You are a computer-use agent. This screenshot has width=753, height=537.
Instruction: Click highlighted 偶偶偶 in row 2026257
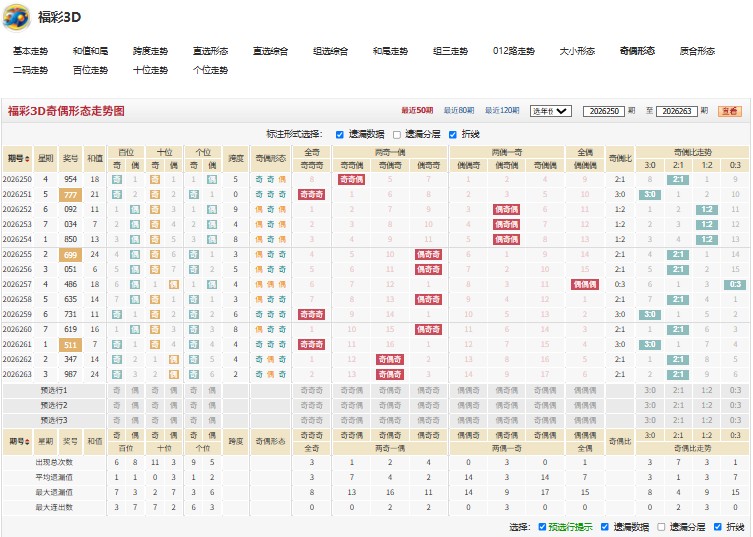[x=585, y=284]
